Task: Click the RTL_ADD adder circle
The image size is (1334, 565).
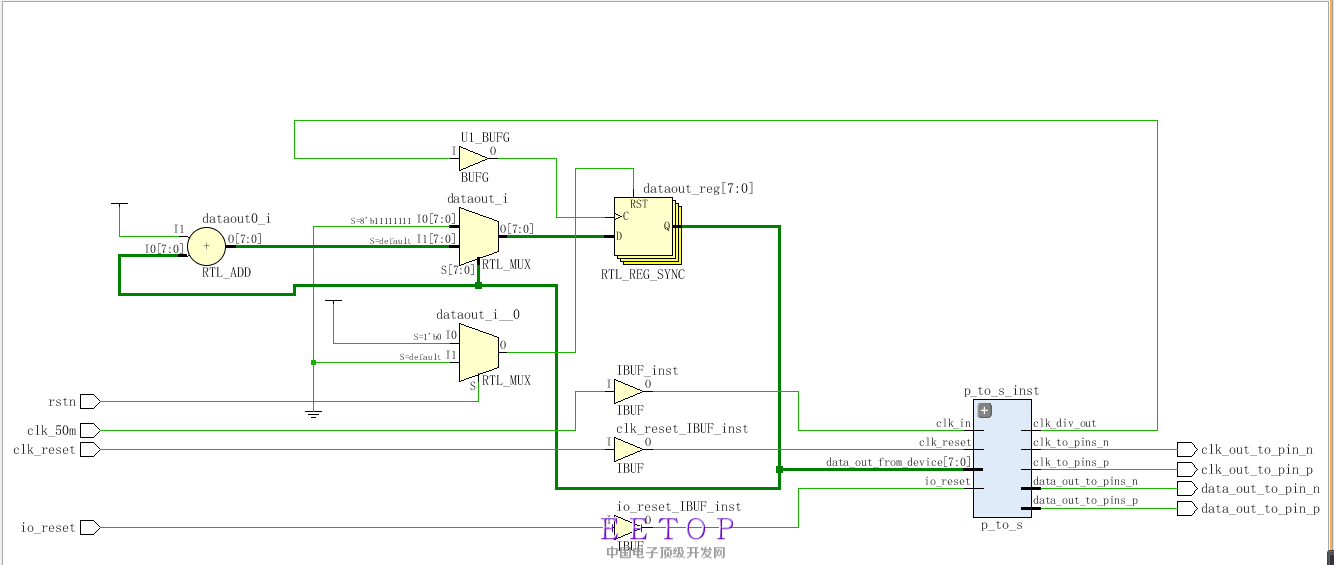Action: [207, 245]
